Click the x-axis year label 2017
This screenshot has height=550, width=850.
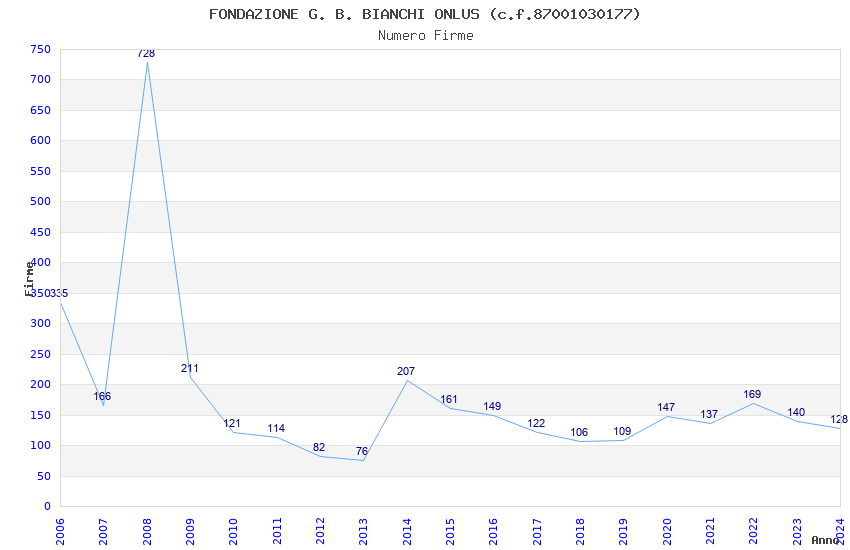tap(537, 531)
